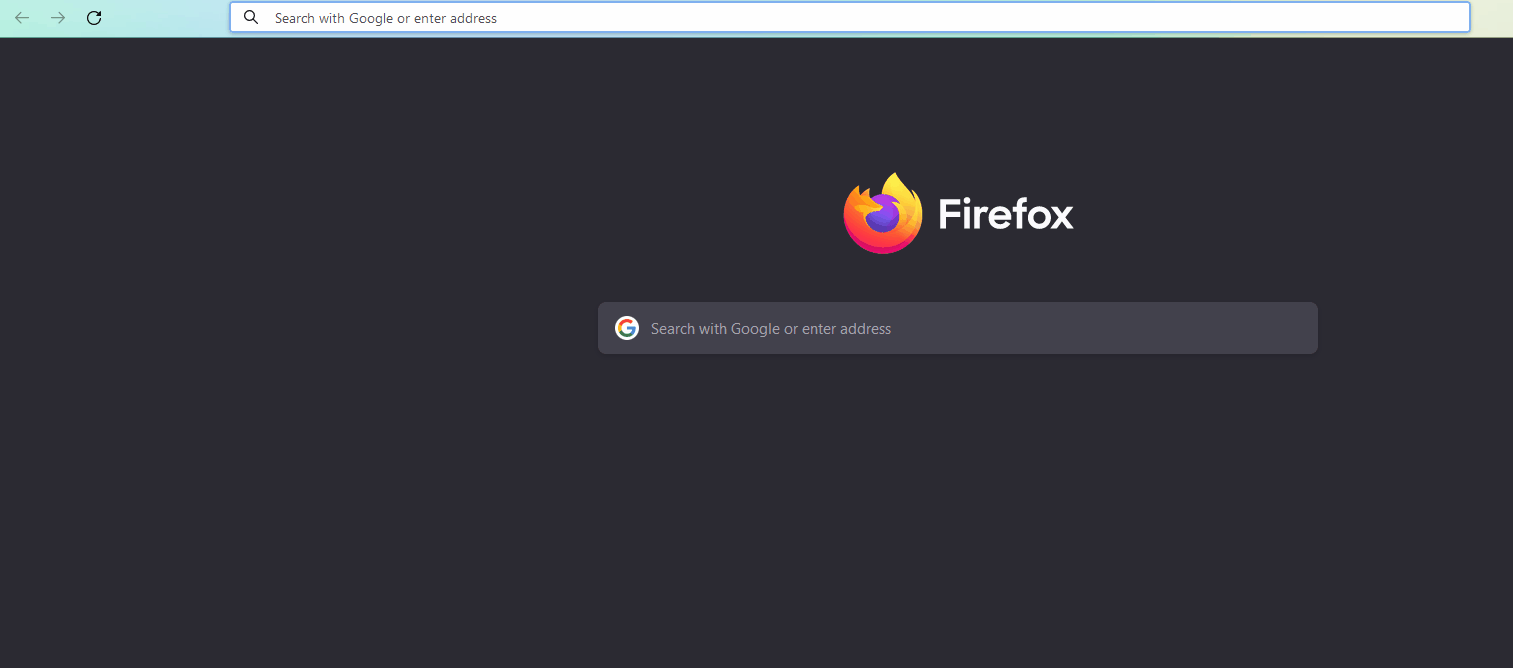1513x668 pixels.
Task: Select the Google G icon in the search field
Action: coord(626,327)
